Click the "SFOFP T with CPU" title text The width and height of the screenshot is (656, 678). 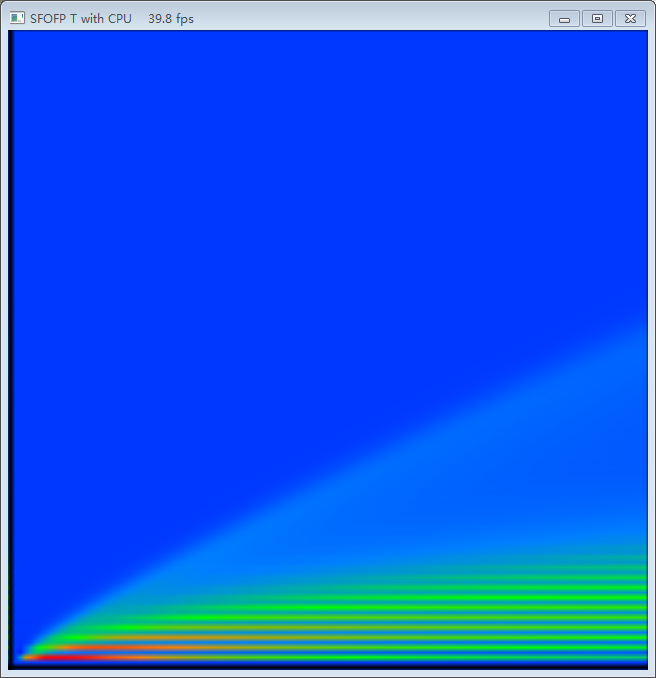(x=81, y=18)
